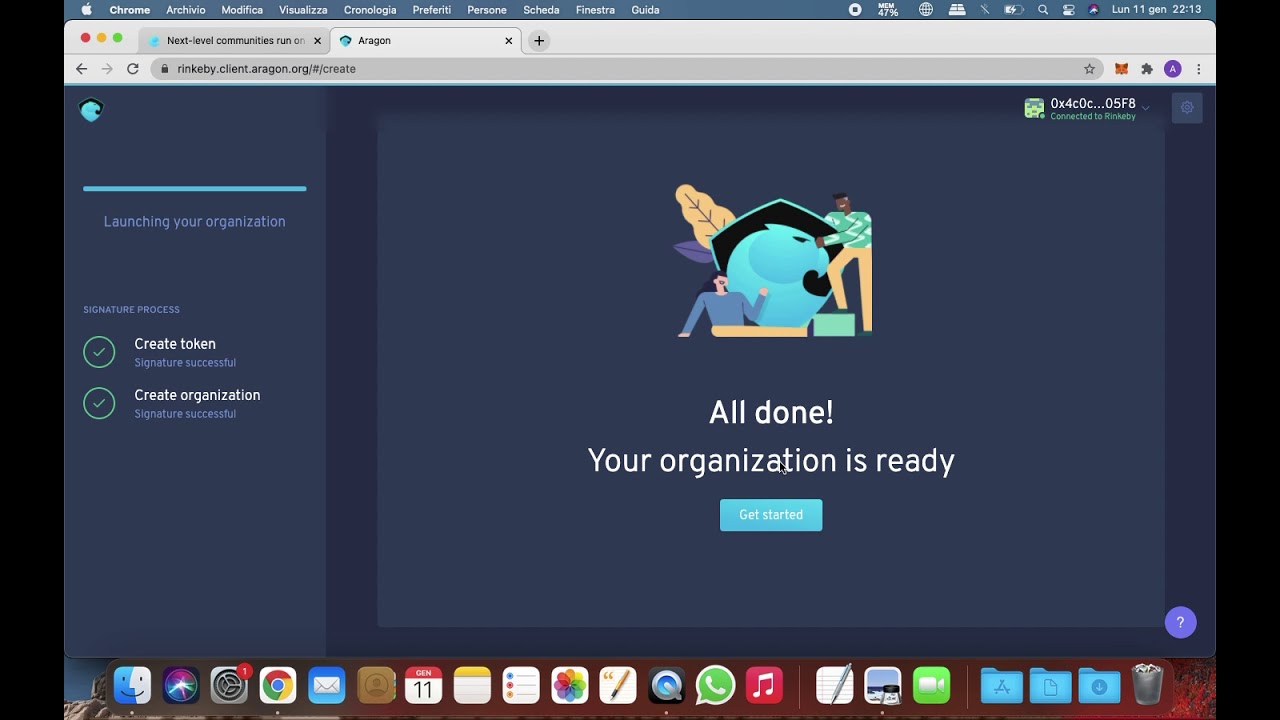The image size is (1280, 720).
Task: Open the Downloads folder in dock
Action: click(1099, 685)
